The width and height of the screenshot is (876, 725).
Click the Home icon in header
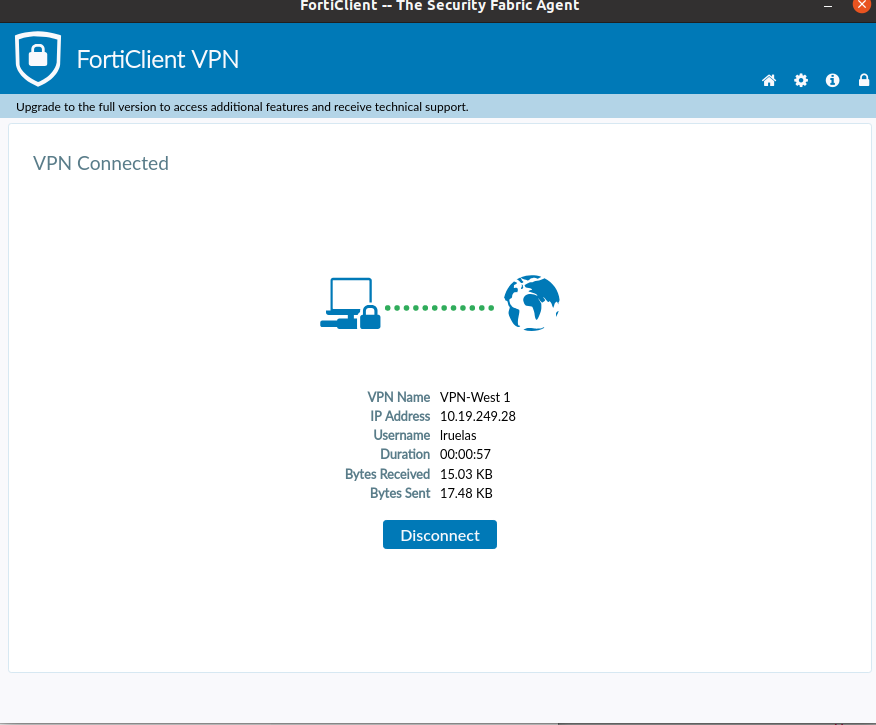pyautogui.click(x=769, y=80)
